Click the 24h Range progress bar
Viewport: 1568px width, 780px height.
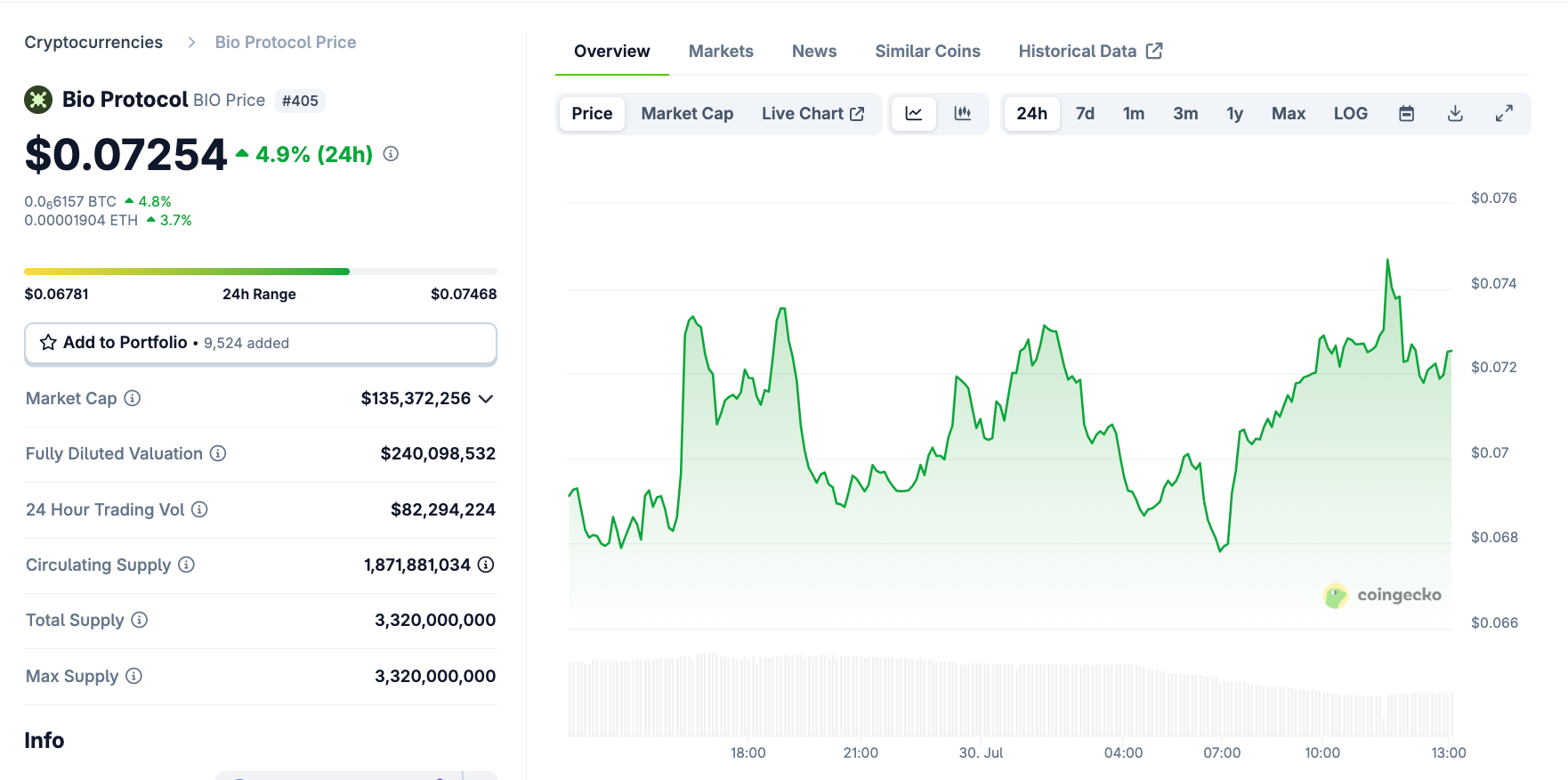click(x=260, y=272)
